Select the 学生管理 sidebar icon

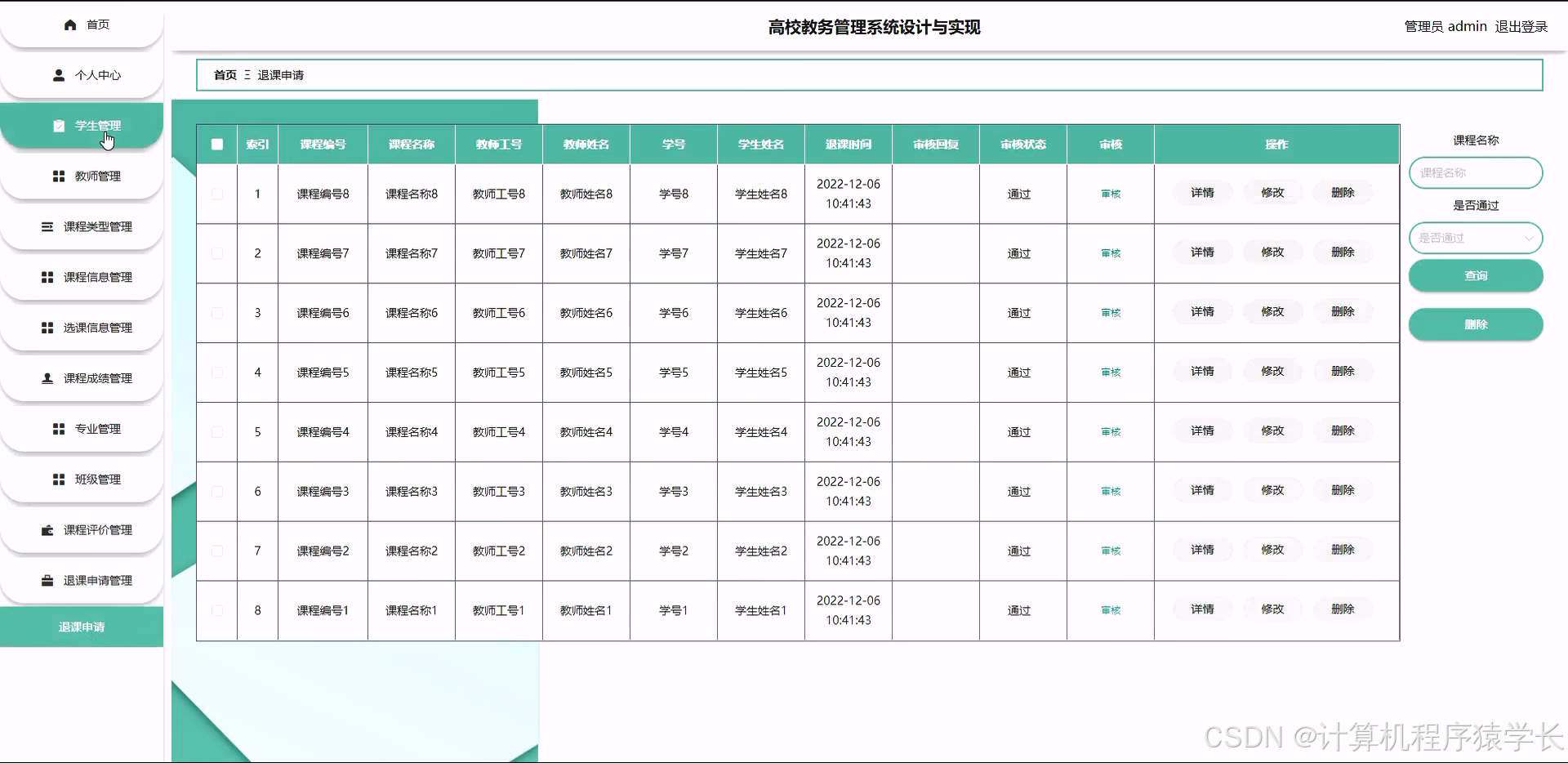(58, 125)
